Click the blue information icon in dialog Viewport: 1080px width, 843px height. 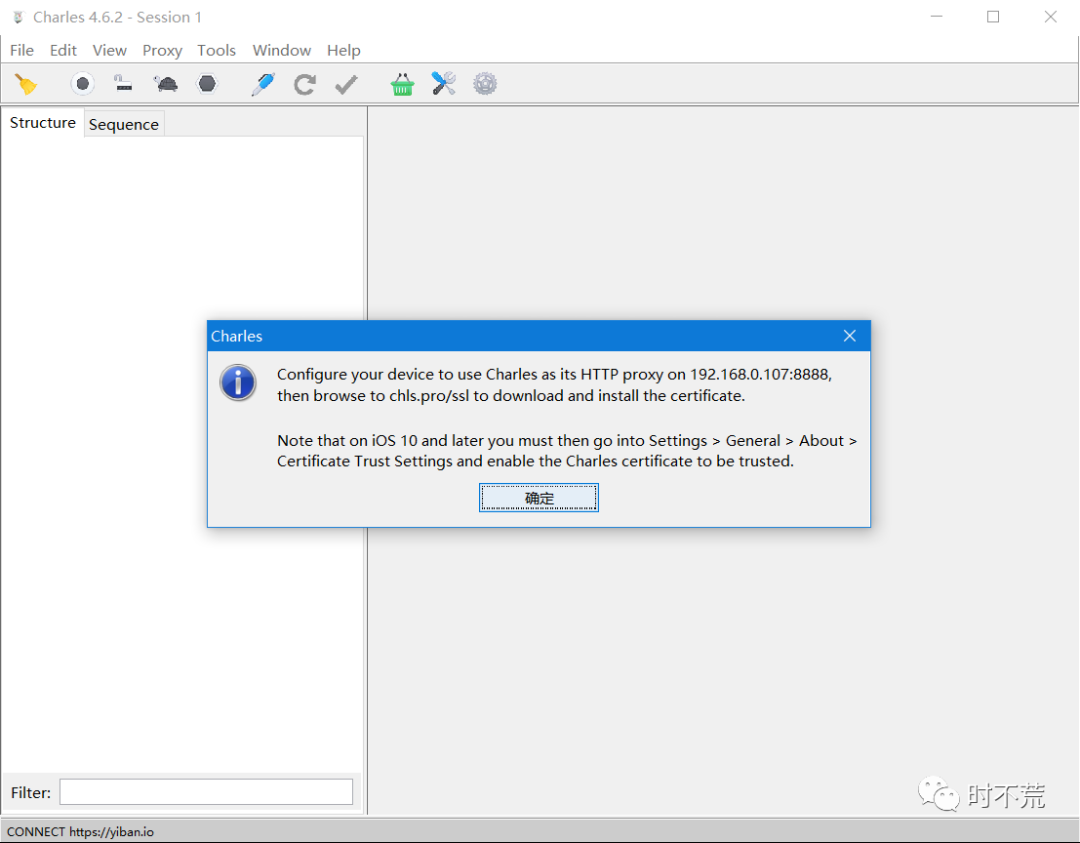pyautogui.click(x=238, y=382)
